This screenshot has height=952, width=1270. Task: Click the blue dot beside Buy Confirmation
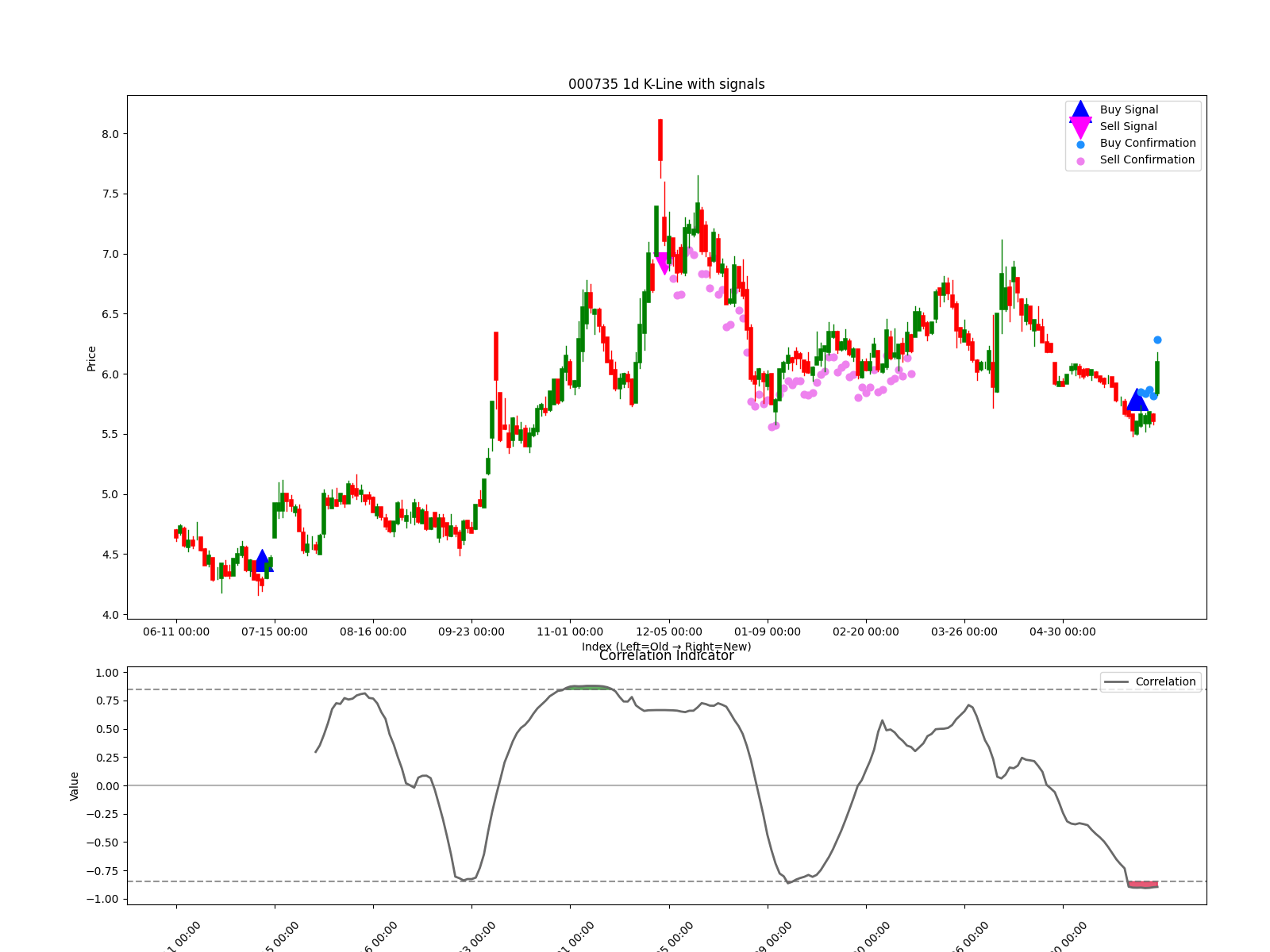click(1080, 144)
